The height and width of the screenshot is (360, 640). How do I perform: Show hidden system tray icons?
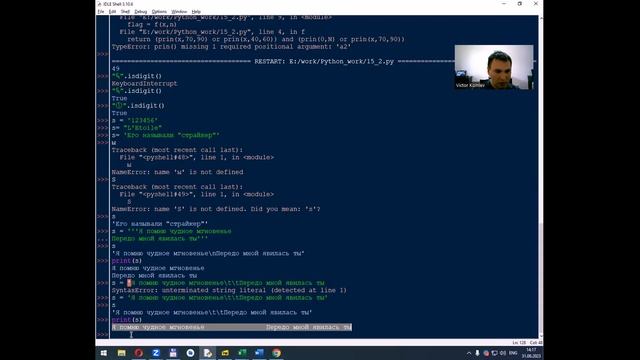(x=469, y=353)
